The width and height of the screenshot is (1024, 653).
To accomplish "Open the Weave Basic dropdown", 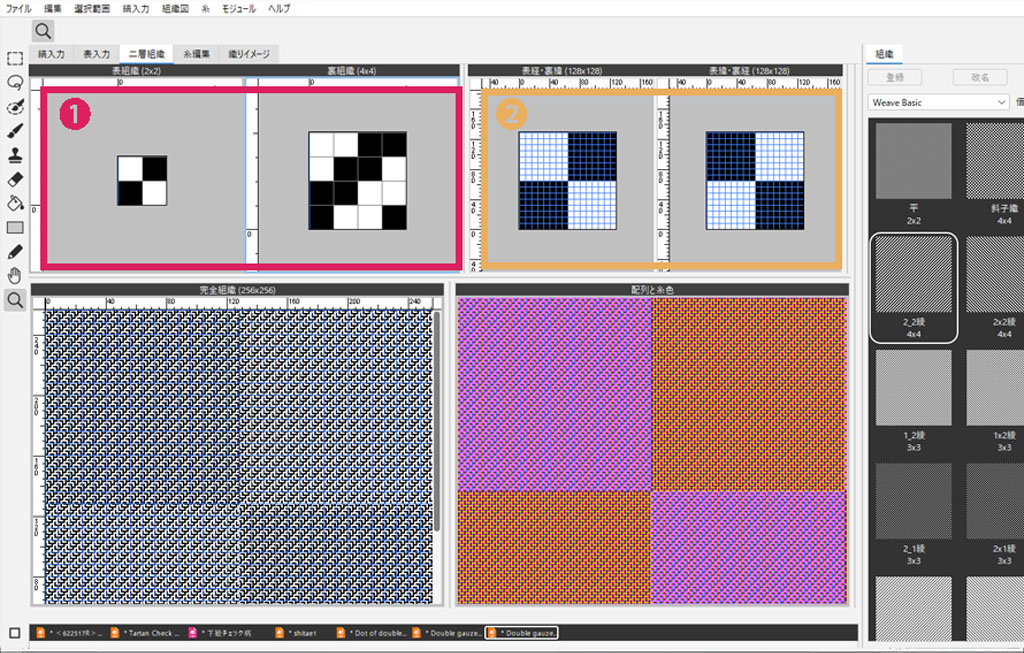I will click(x=939, y=102).
